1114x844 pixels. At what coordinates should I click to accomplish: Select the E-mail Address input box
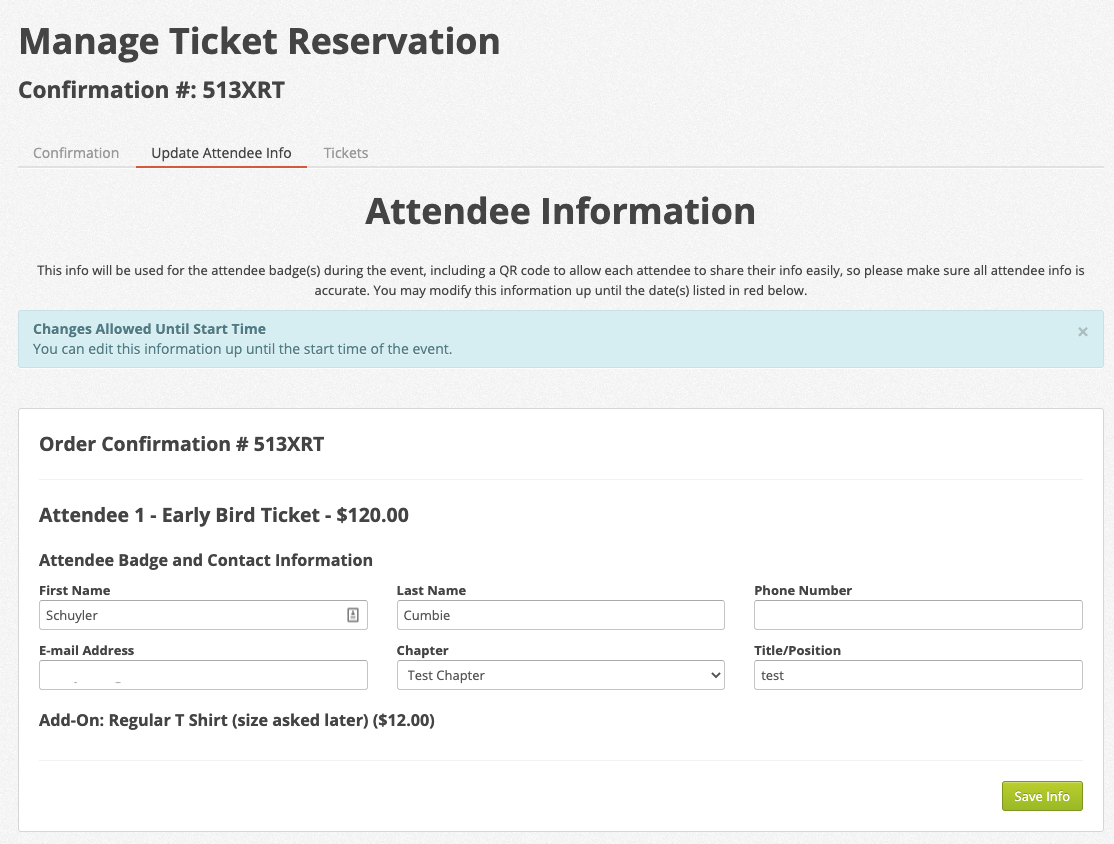tap(203, 676)
